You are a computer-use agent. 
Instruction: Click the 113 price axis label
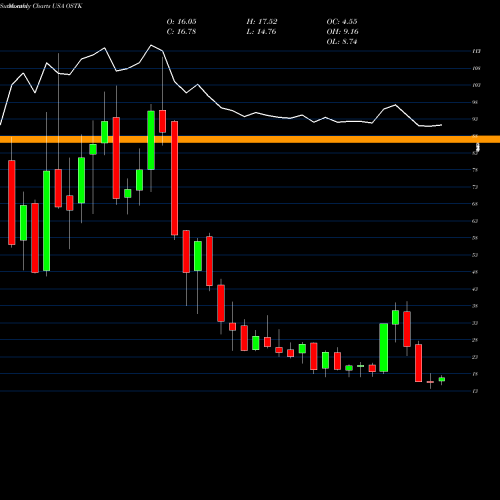(x=476, y=51)
